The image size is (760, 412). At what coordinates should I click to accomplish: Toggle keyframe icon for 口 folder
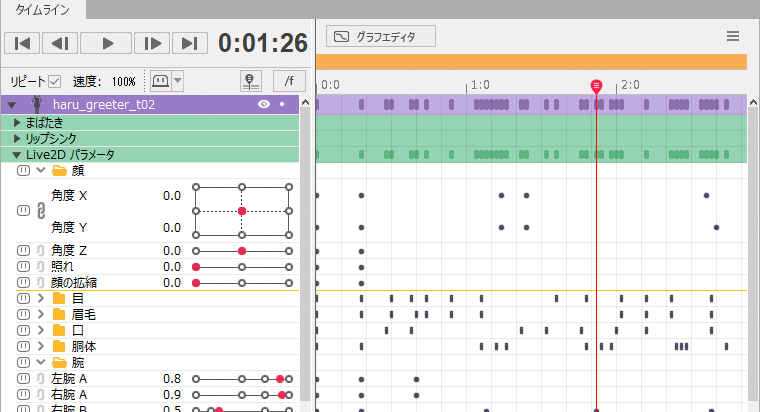click(23, 330)
